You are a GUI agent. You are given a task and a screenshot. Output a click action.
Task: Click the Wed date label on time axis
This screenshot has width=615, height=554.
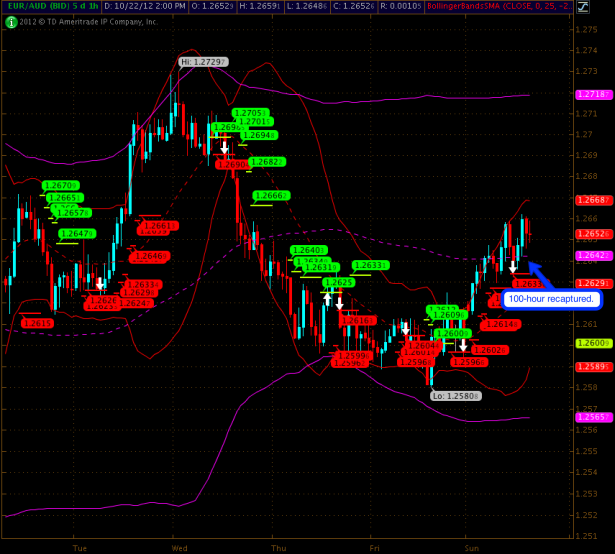click(180, 548)
